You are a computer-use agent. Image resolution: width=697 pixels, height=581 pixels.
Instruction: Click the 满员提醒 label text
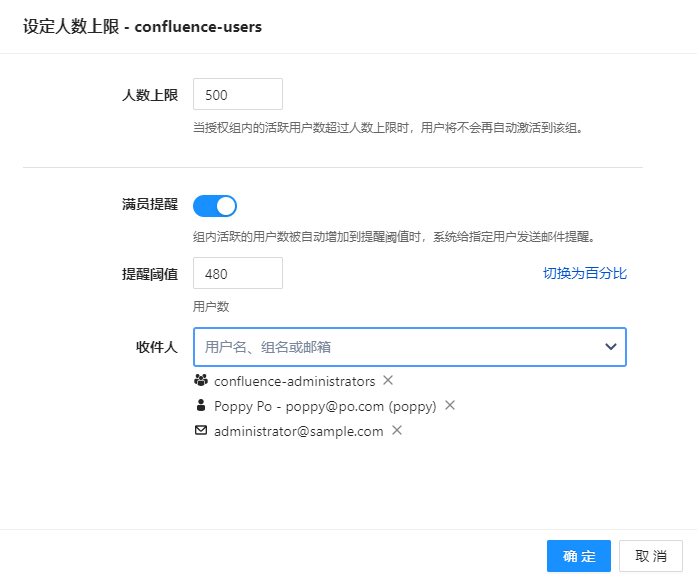click(149, 205)
